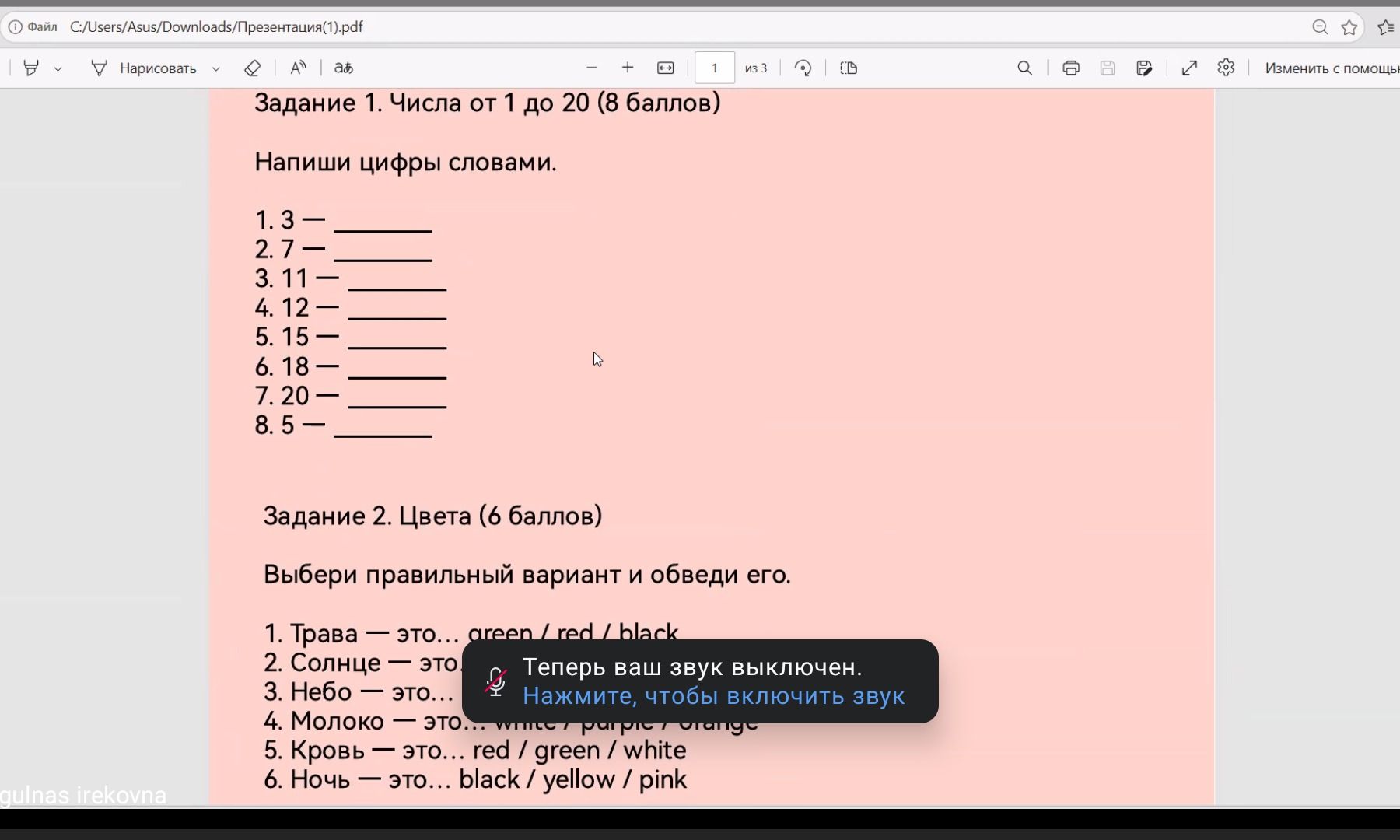1400x840 pixels.
Task: Select the highlighter tool icon
Action: pyautogui.click(x=31, y=68)
